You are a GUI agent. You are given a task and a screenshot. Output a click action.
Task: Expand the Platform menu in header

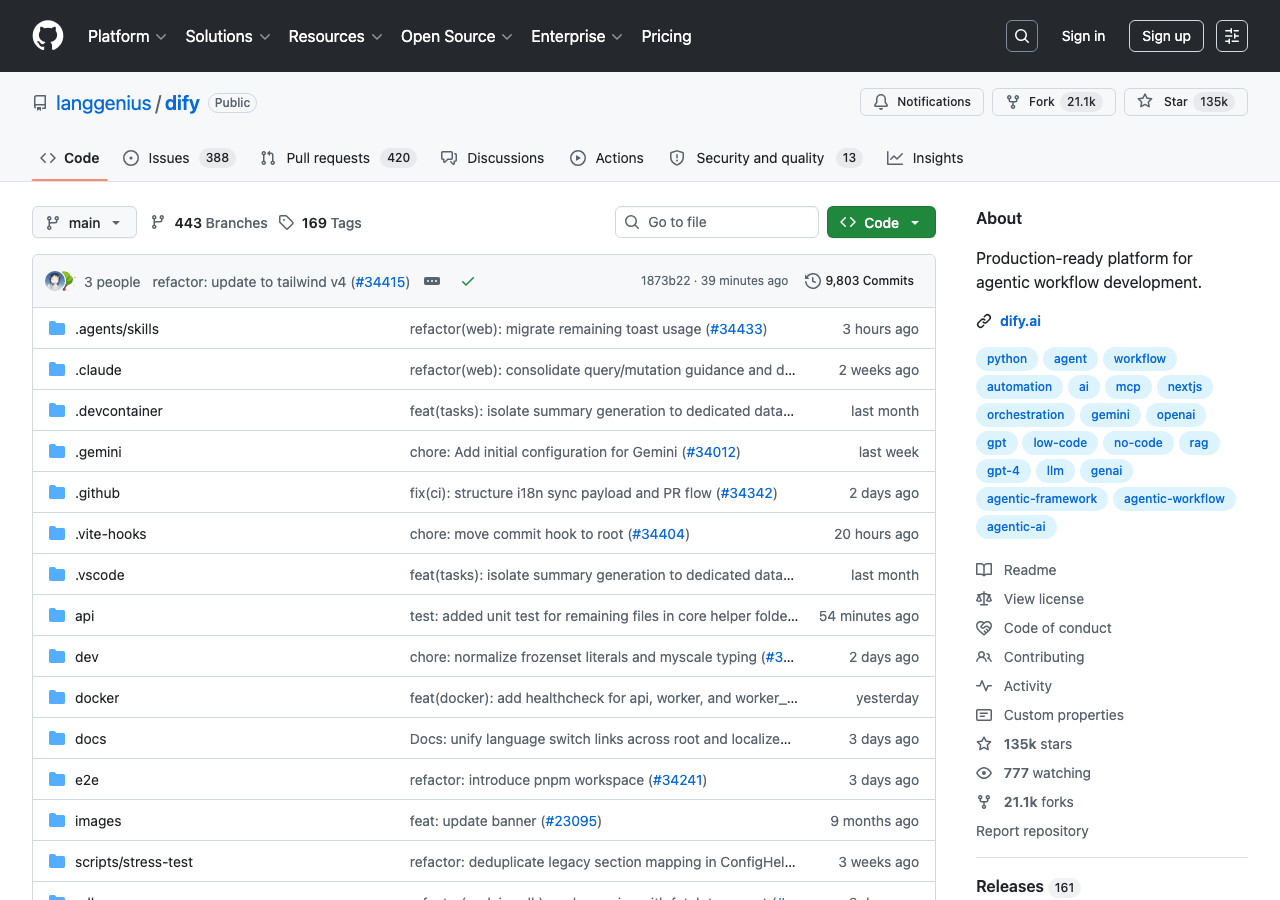click(127, 36)
